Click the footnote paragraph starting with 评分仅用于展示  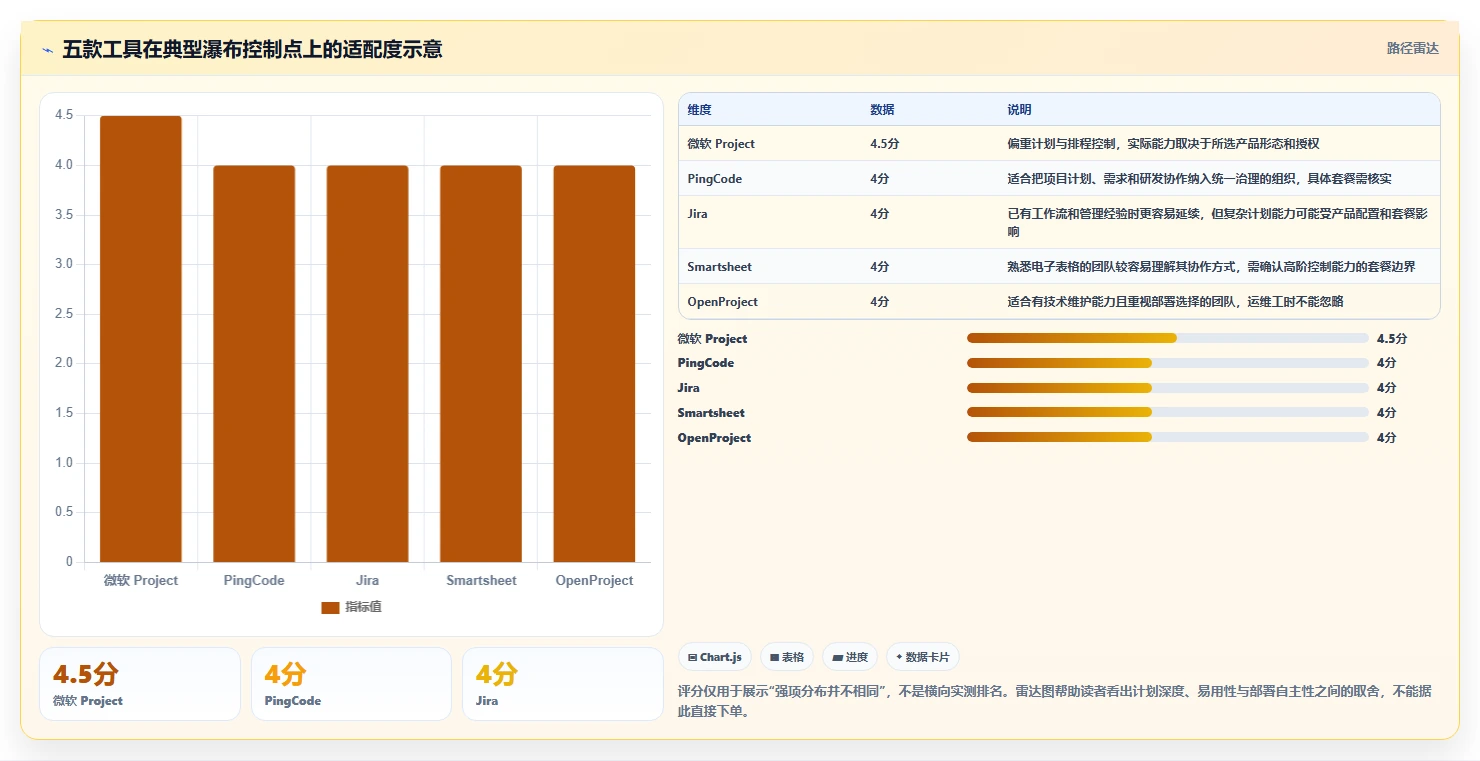point(1054,701)
